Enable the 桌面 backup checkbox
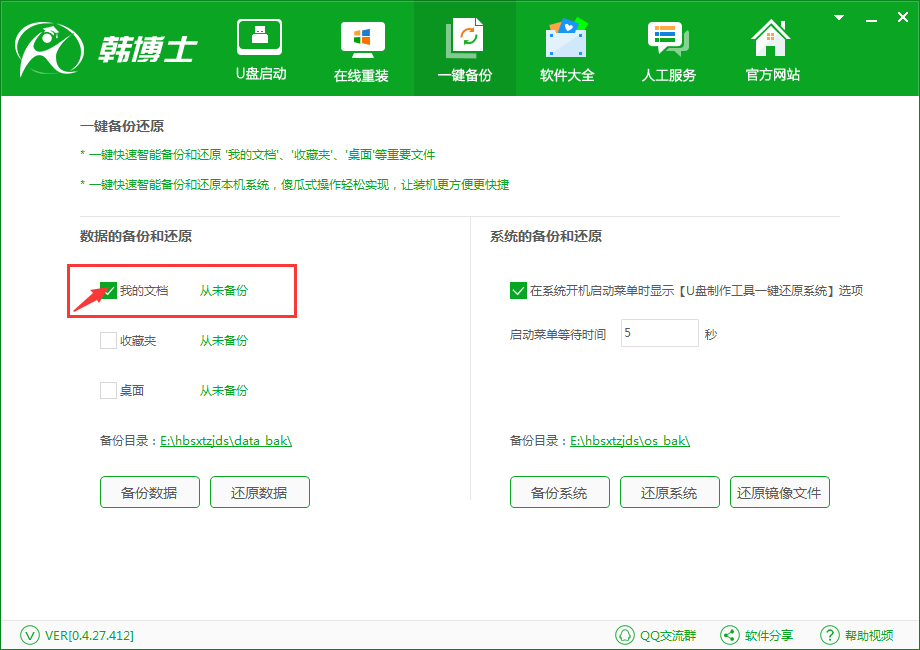This screenshot has height=650, width=920. click(108, 390)
